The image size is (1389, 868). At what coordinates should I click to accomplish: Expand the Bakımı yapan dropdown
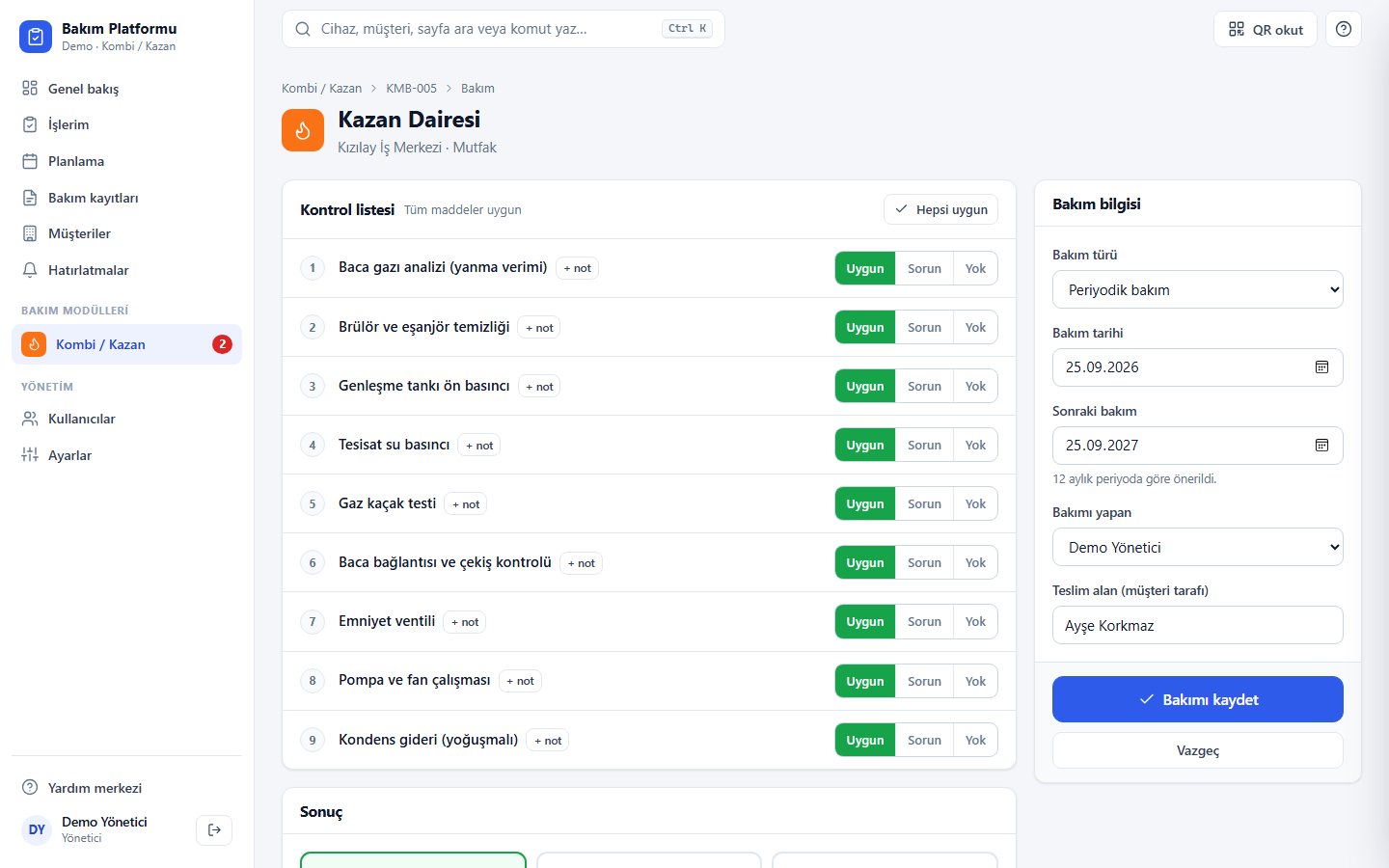[x=1198, y=547]
